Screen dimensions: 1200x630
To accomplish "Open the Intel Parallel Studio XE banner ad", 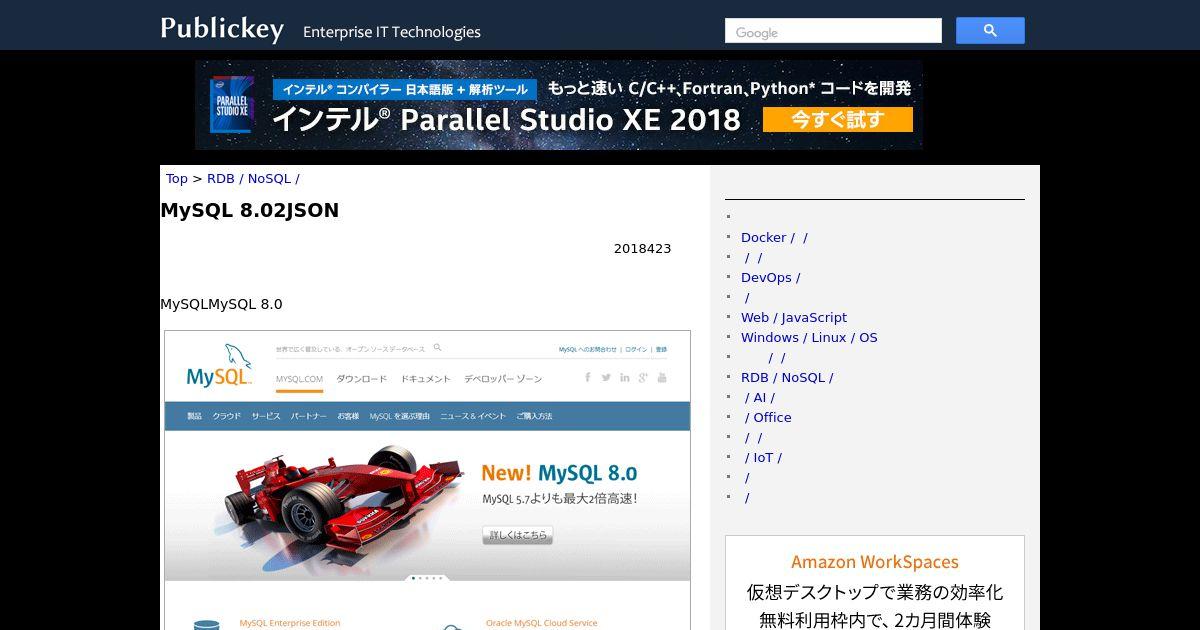I will 559,105.
